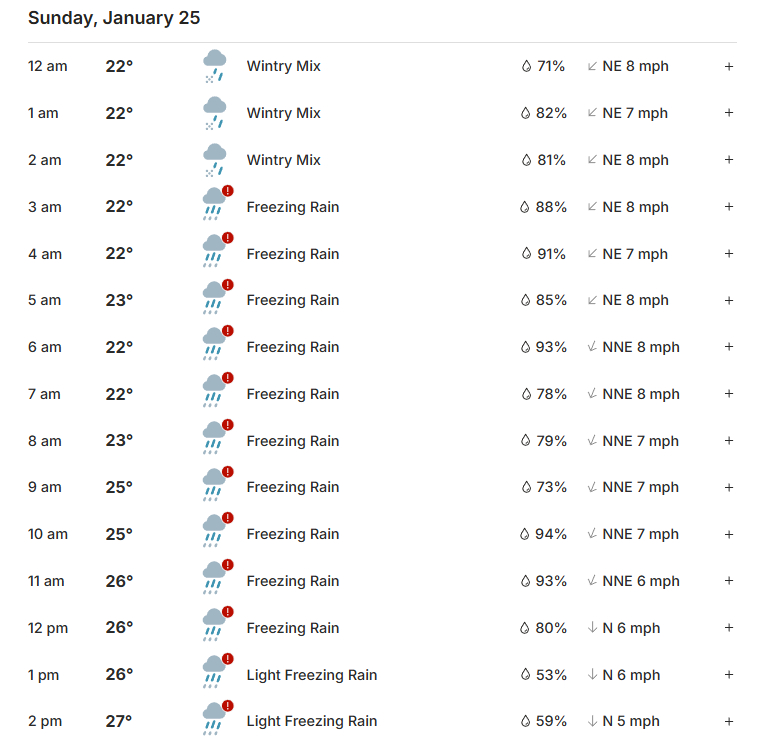Select the 5 am time label
The image size is (772, 742).
45,300
